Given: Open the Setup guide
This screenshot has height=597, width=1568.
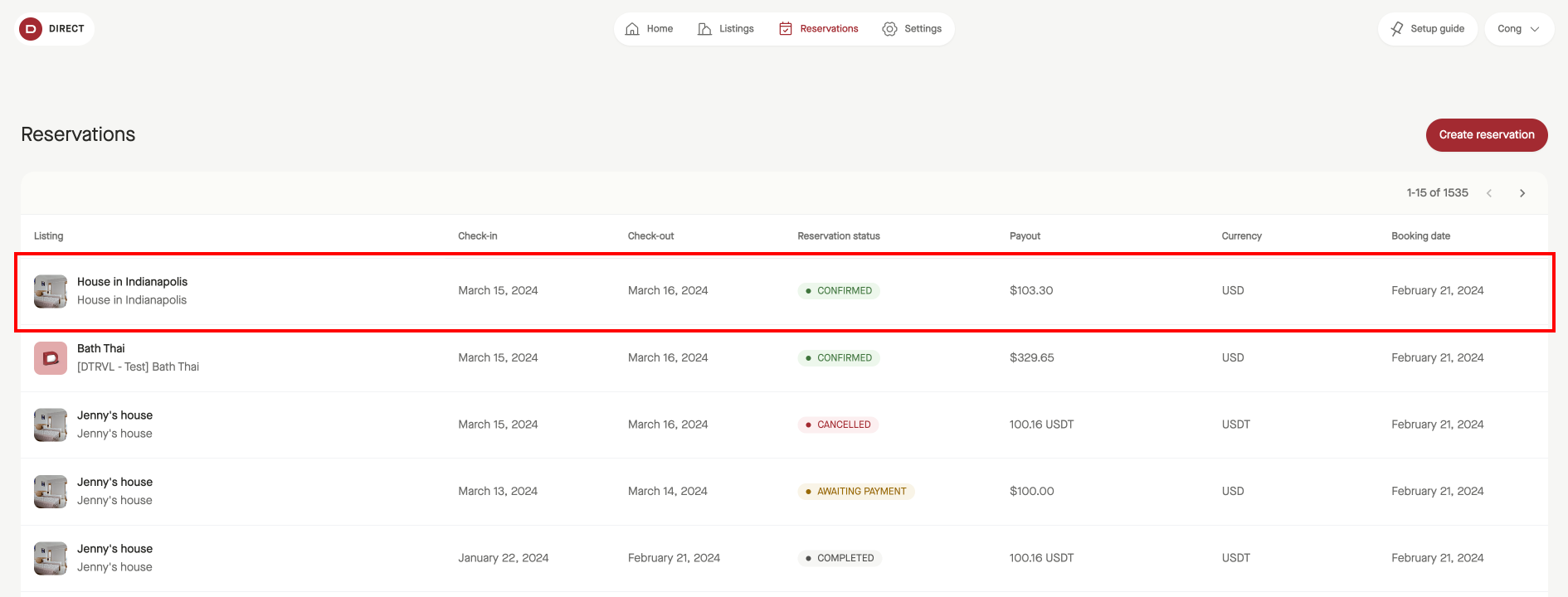Looking at the screenshot, I should point(1428,29).
